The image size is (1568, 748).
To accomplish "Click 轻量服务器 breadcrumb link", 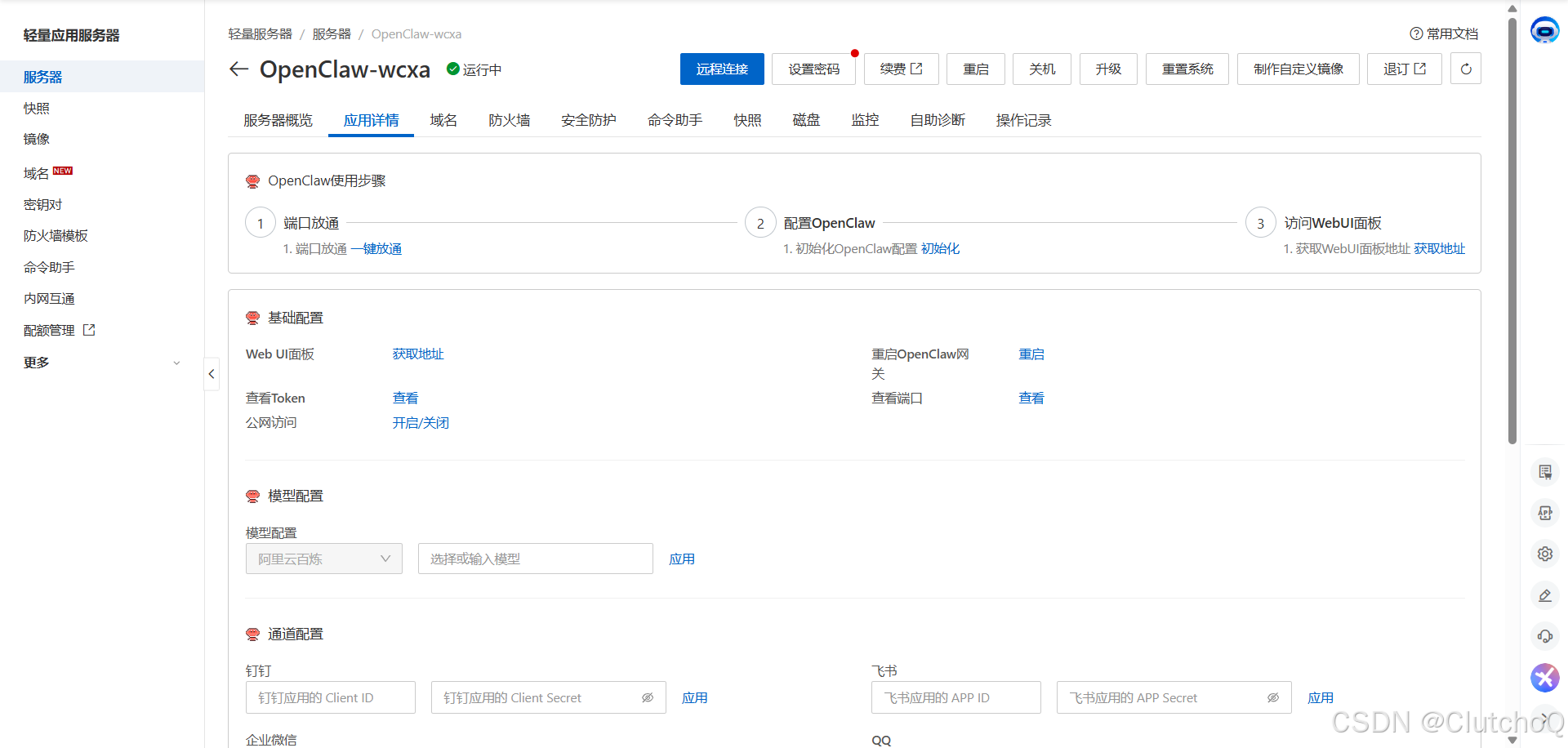I will [260, 33].
